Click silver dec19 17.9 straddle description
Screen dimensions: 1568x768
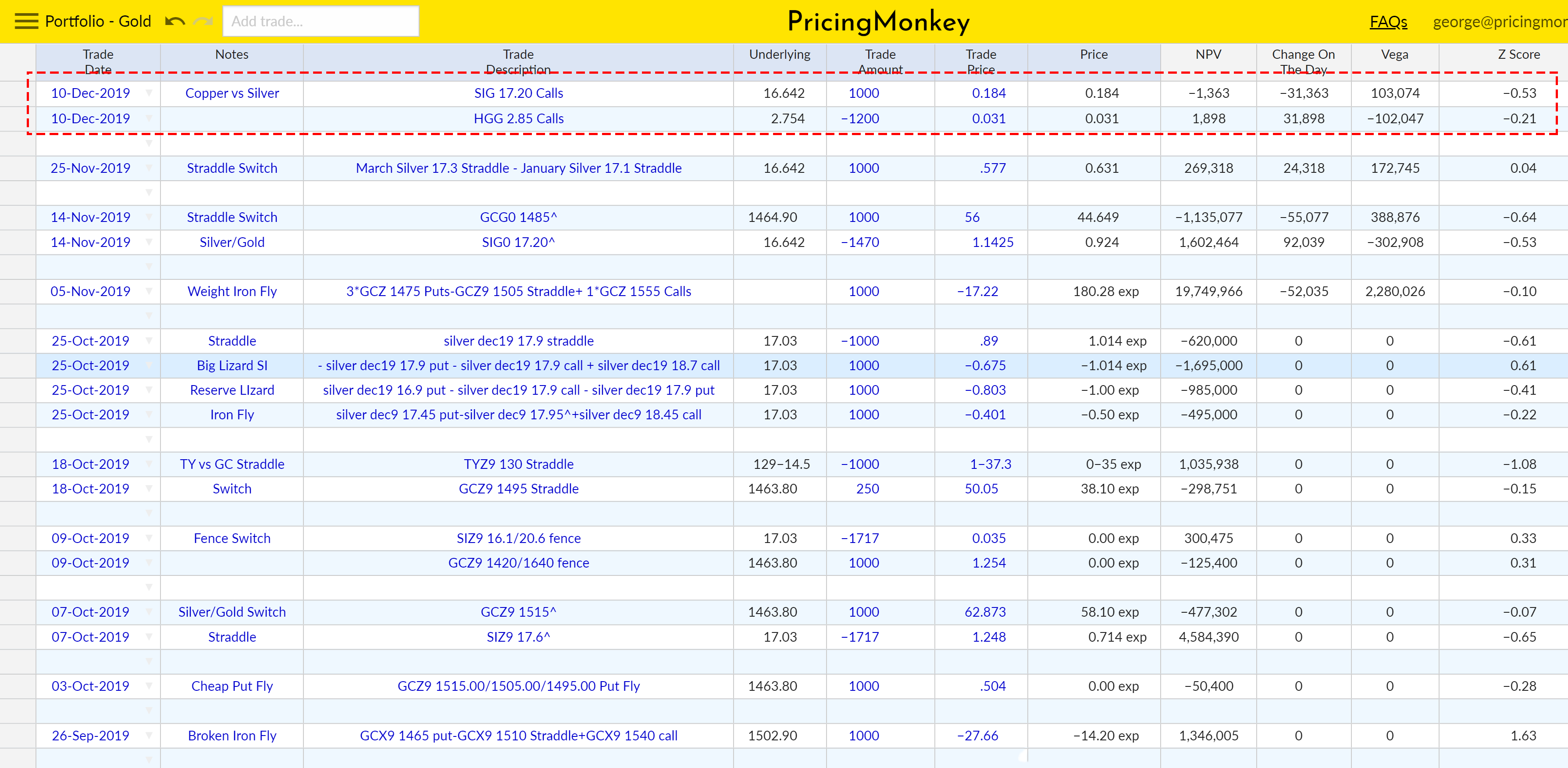point(519,341)
